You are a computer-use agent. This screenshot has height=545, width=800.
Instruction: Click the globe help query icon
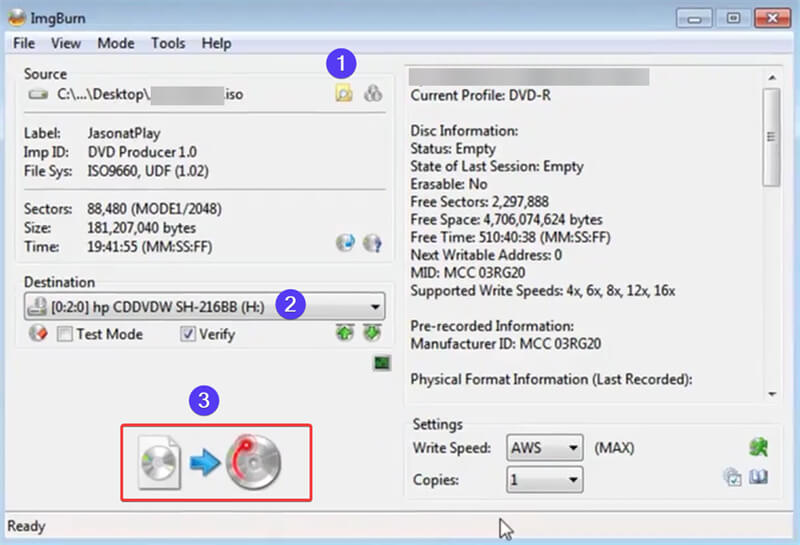point(372,243)
